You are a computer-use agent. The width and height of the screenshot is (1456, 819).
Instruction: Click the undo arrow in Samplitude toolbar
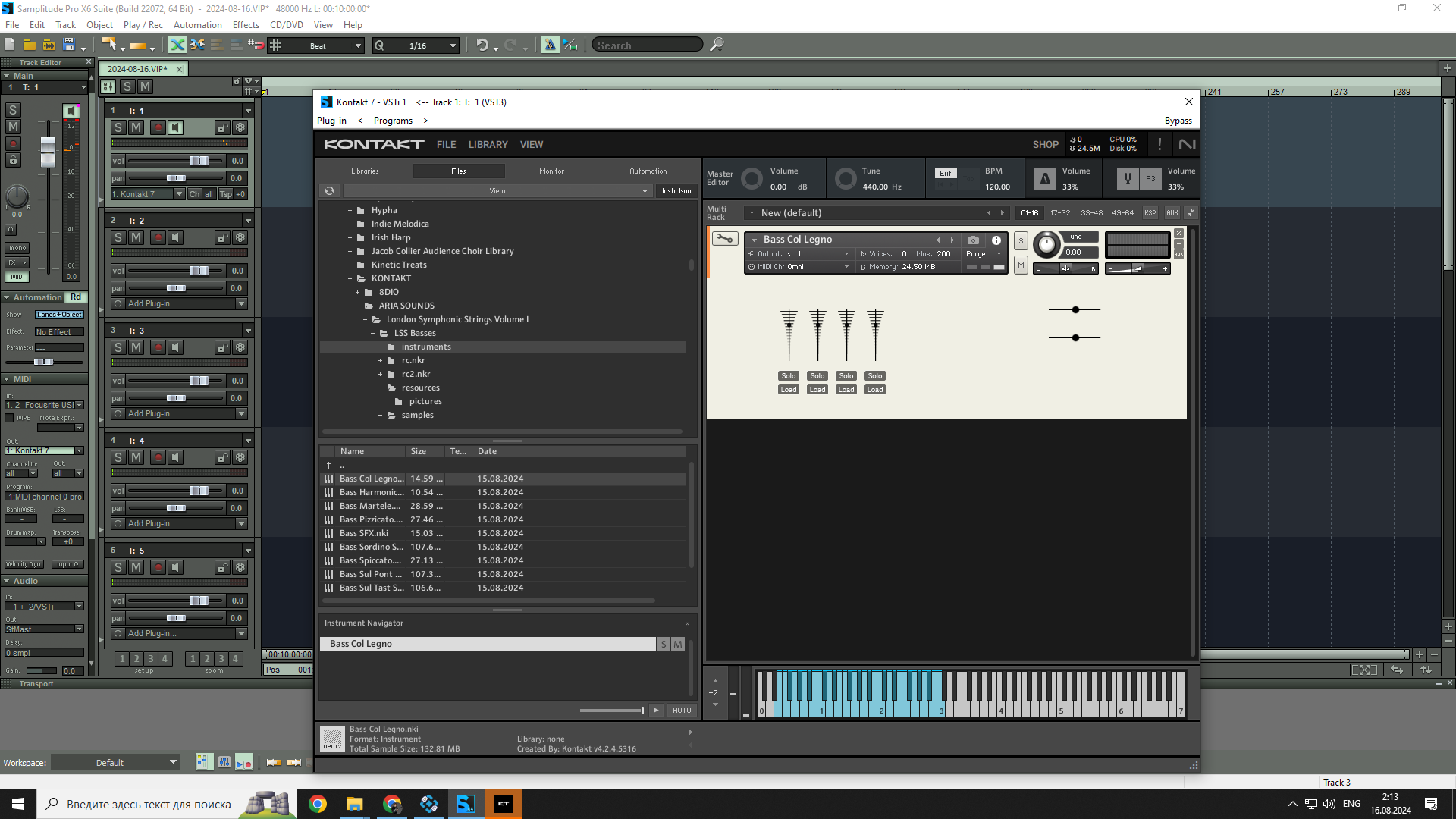pyautogui.click(x=482, y=45)
